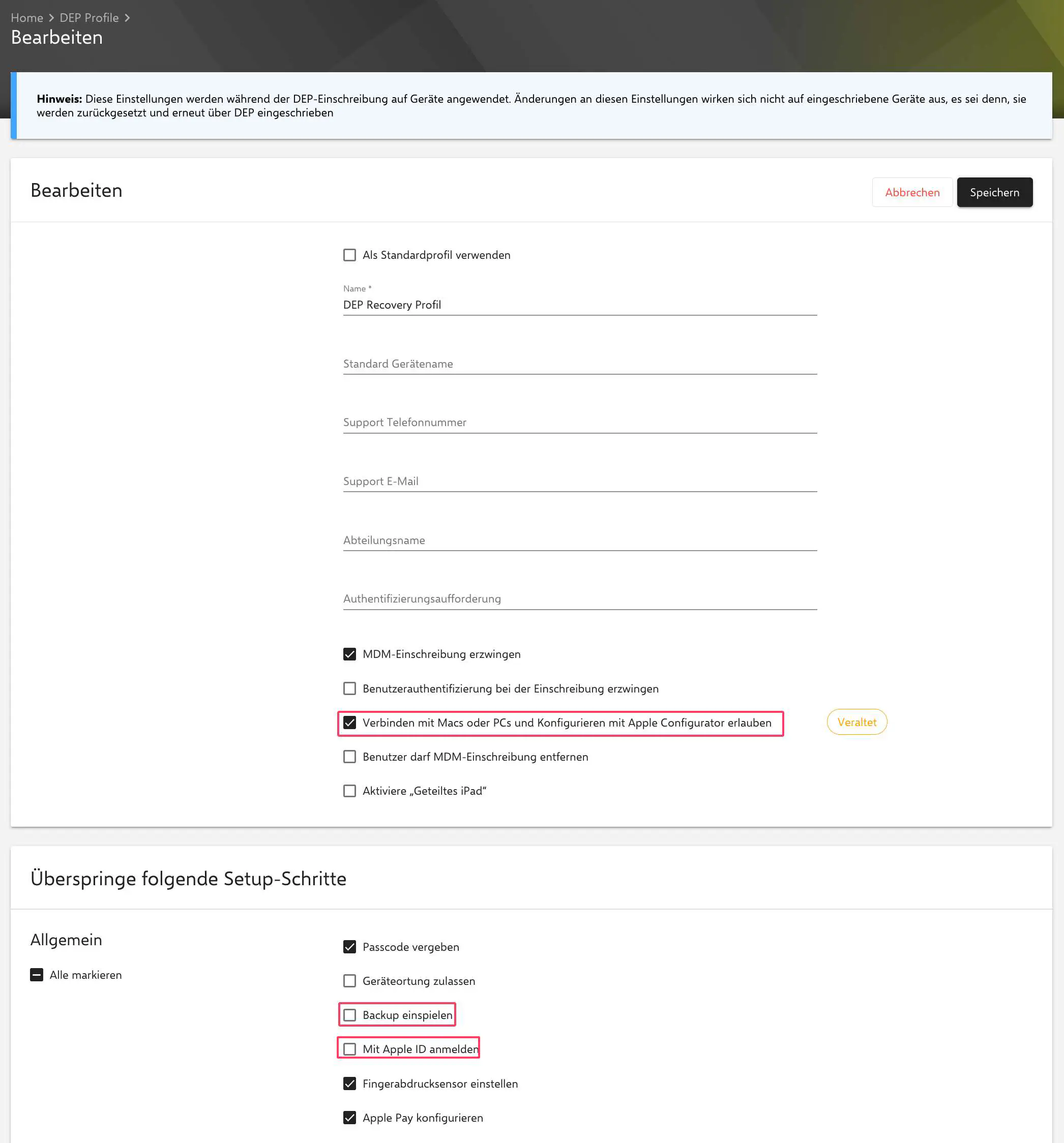This screenshot has height=1143, width=1064.
Task: Open Home breadcrumb link
Action: [27, 18]
